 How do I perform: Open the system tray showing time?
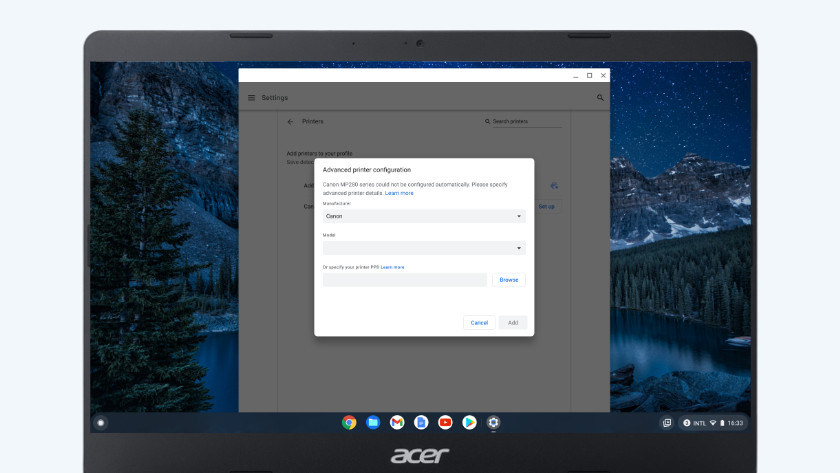coord(713,423)
